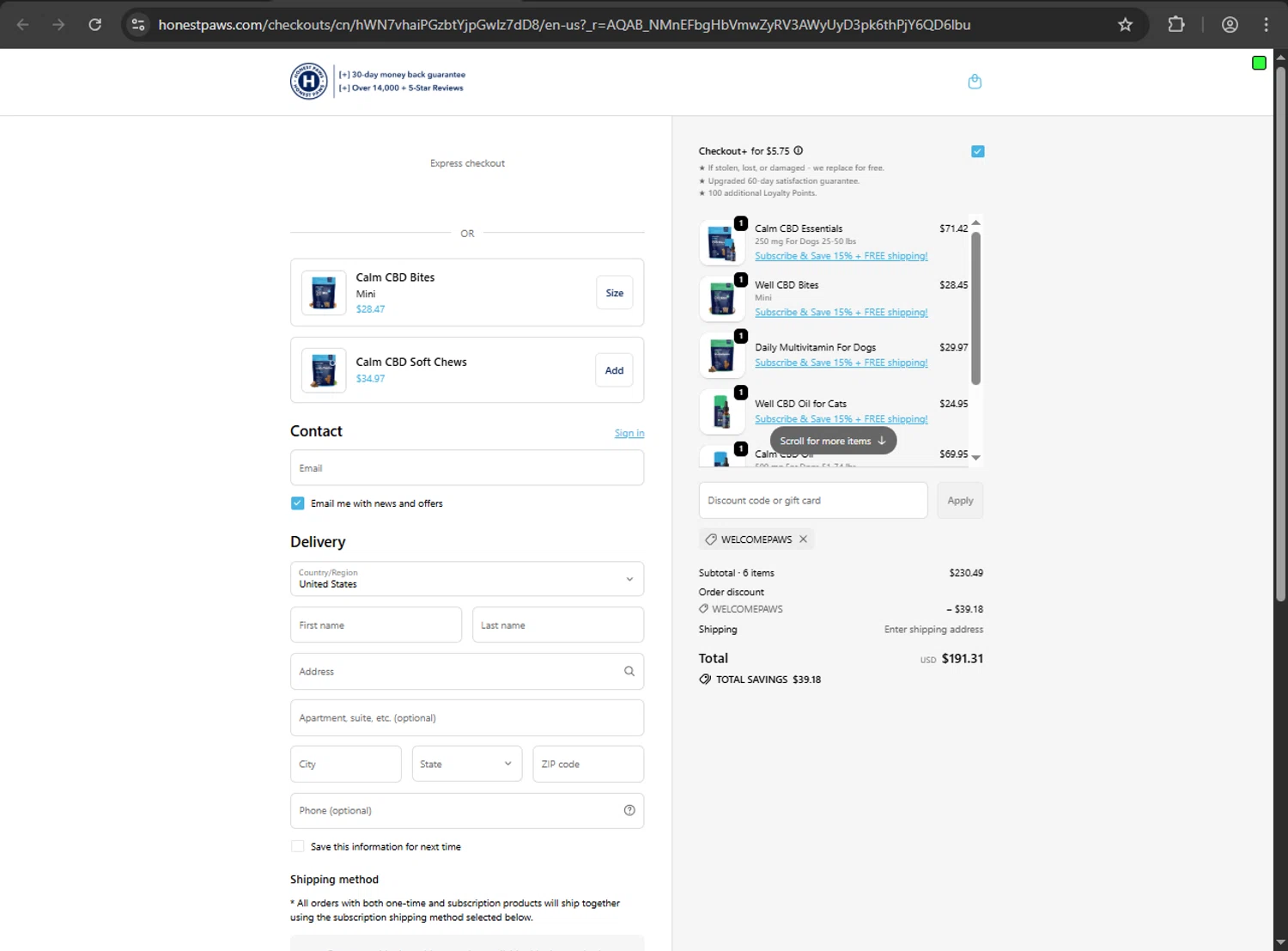Click the Phone (optional) field

467,810
